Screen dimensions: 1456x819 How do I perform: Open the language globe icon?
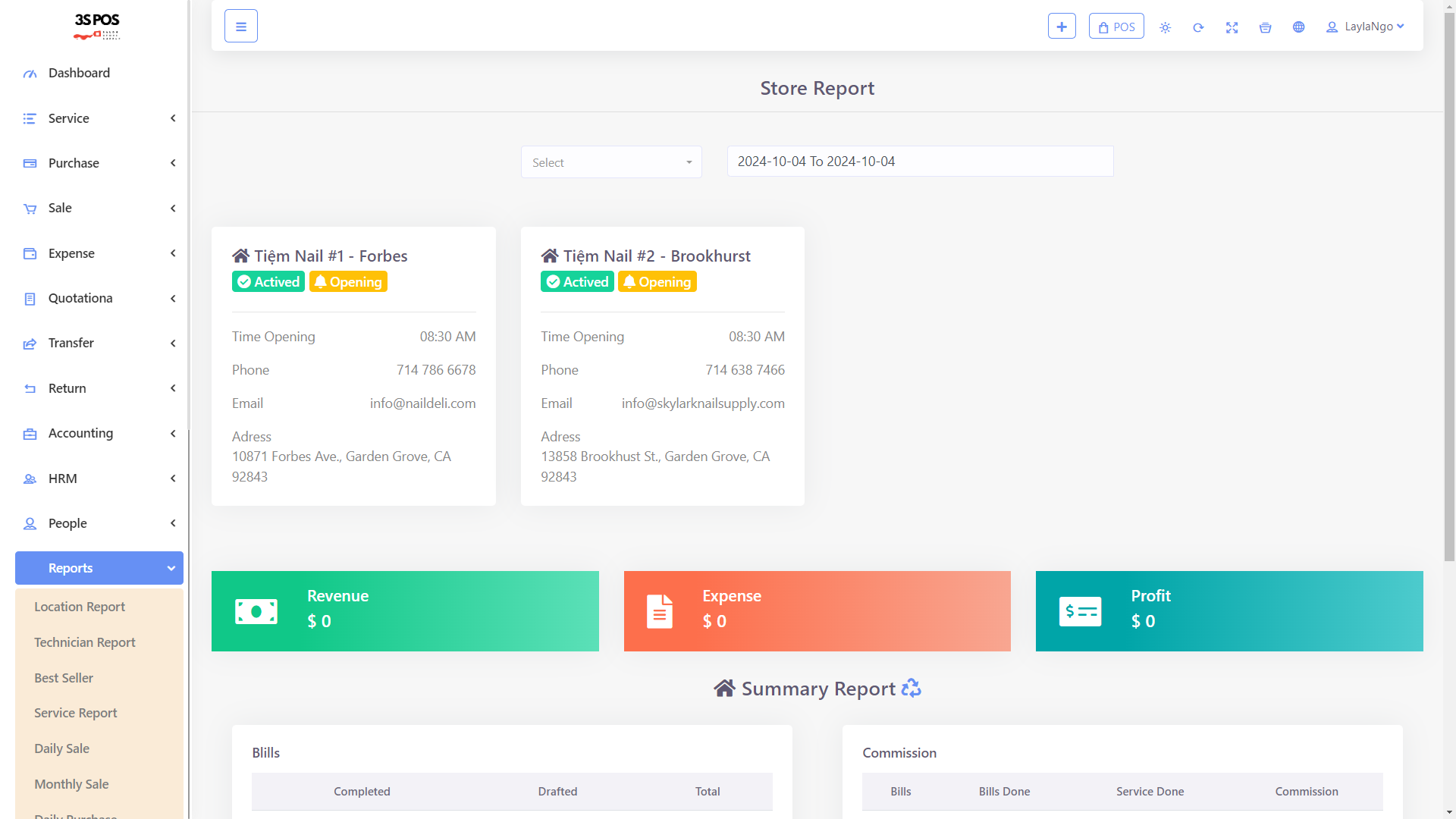pos(1298,27)
